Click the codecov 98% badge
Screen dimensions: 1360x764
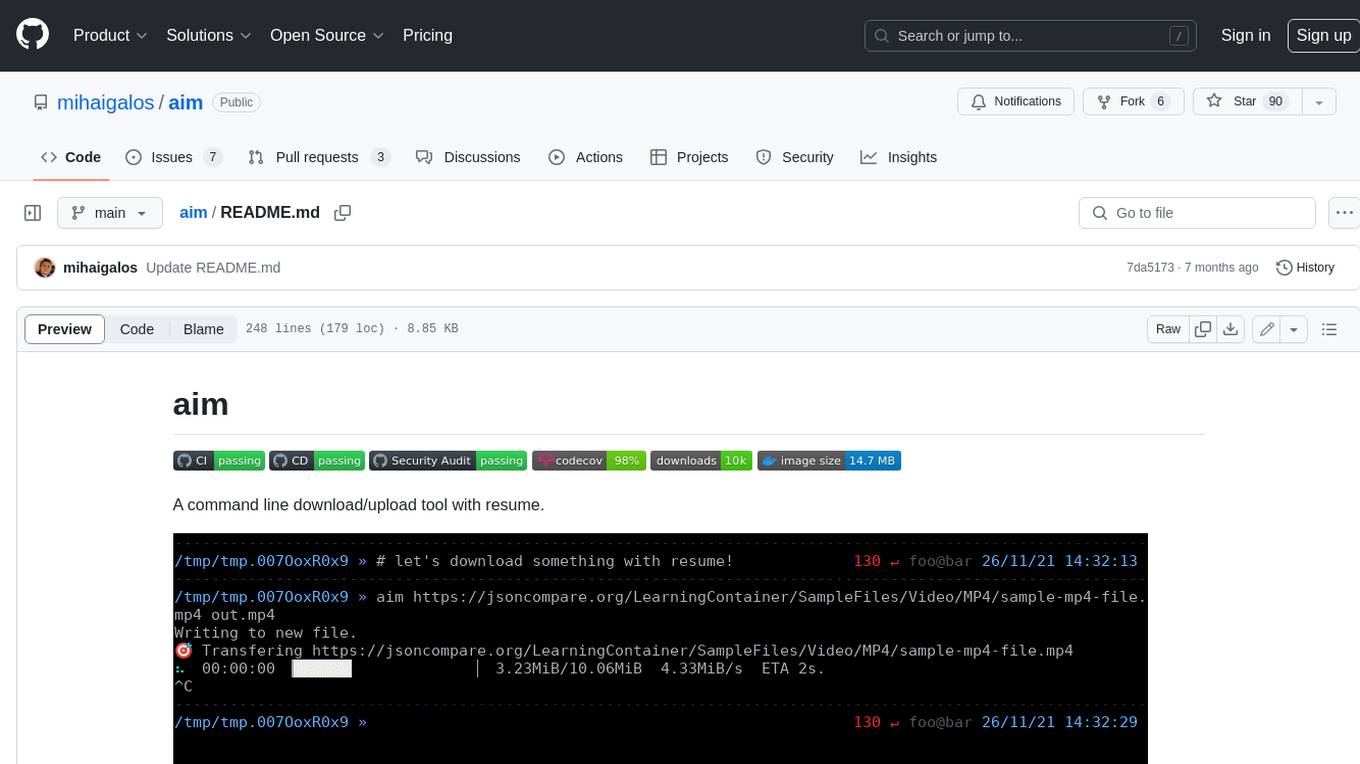click(x=588, y=461)
